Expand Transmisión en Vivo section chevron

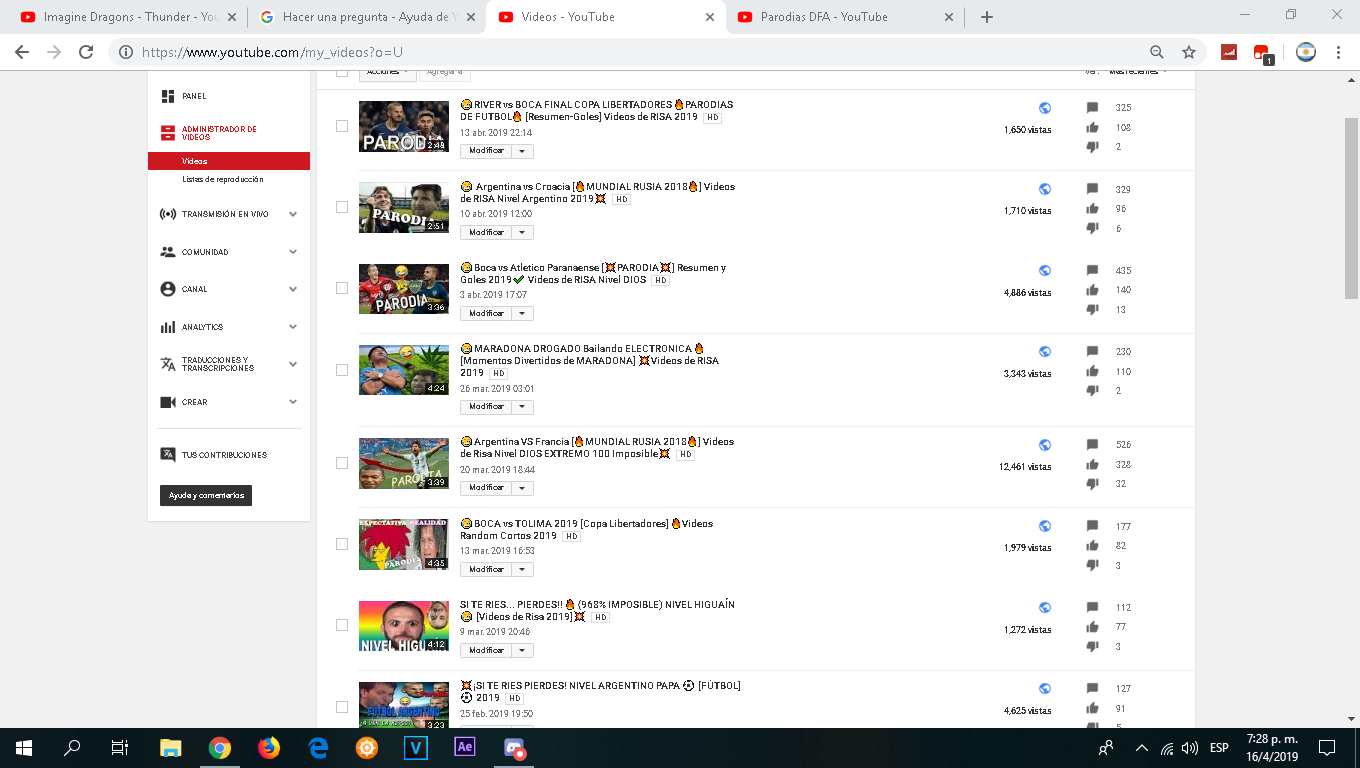coord(293,214)
